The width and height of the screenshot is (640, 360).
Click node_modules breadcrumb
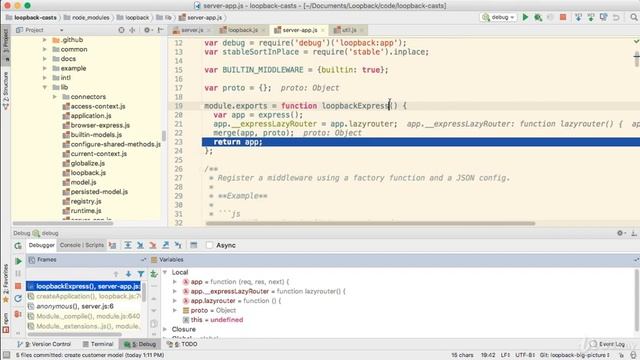pyautogui.click(x=87, y=18)
